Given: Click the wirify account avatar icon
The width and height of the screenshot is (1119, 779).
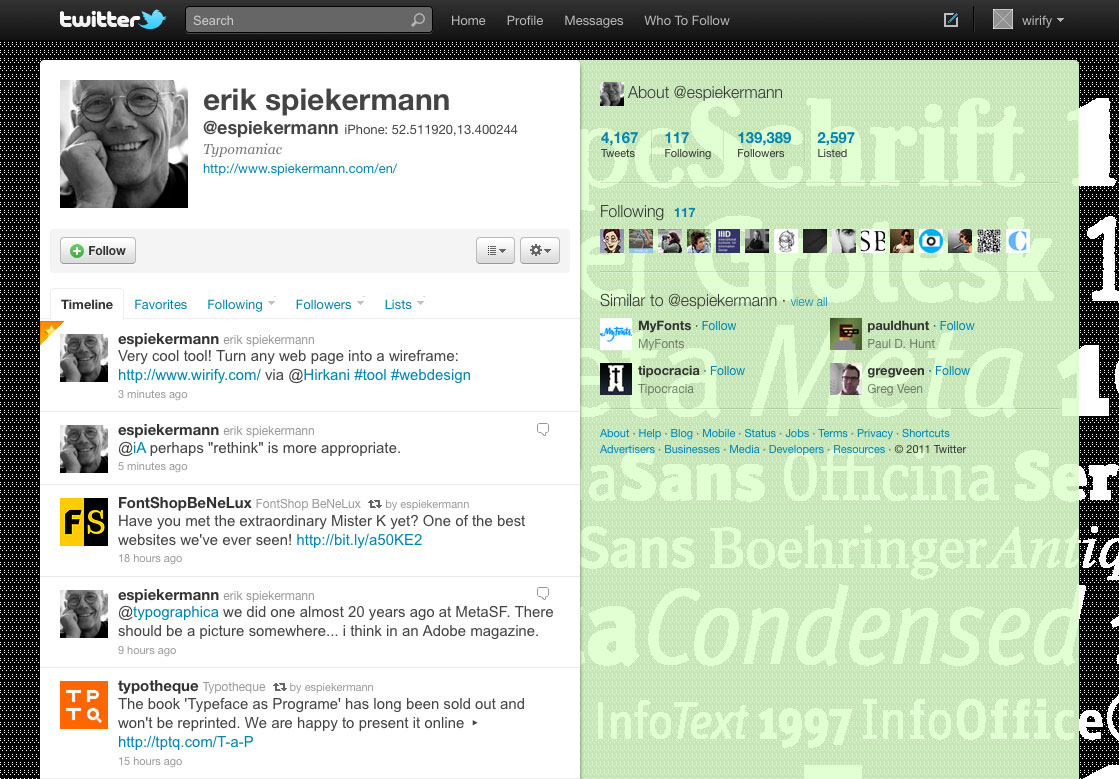Looking at the screenshot, I should (x=1003, y=20).
